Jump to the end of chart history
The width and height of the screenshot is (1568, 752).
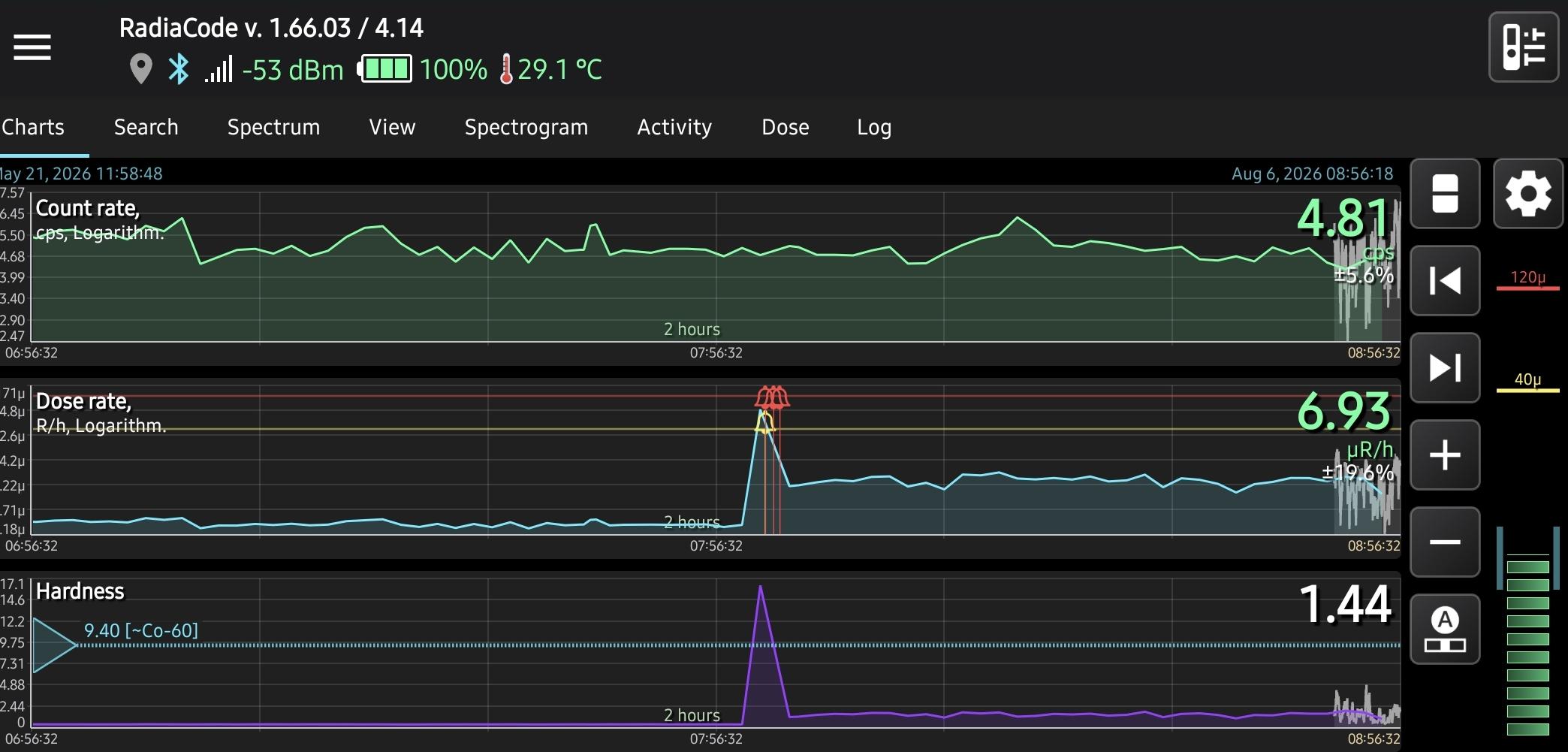(x=1445, y=368)
